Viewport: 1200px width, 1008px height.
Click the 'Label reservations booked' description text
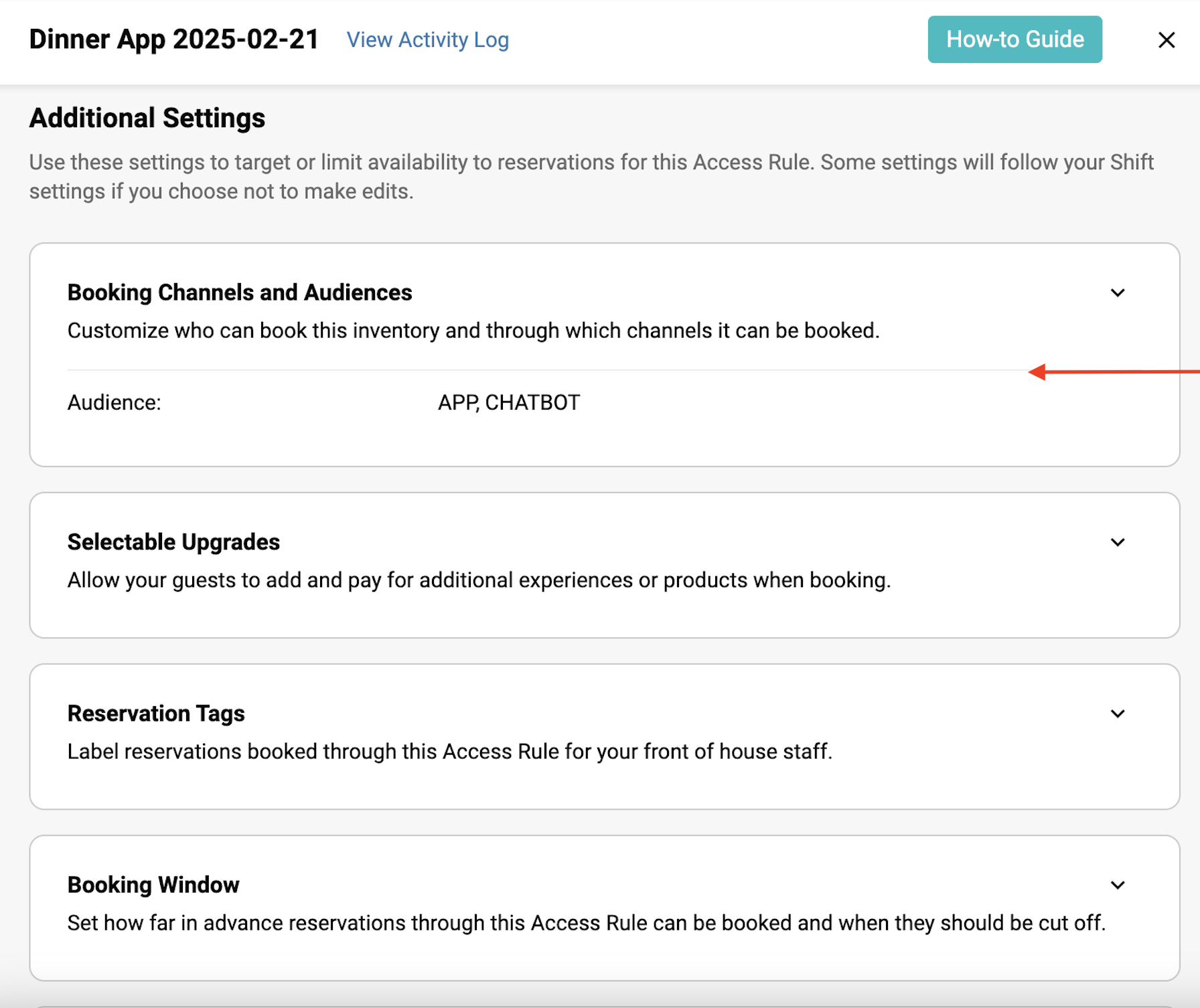[x=449, y=751]
